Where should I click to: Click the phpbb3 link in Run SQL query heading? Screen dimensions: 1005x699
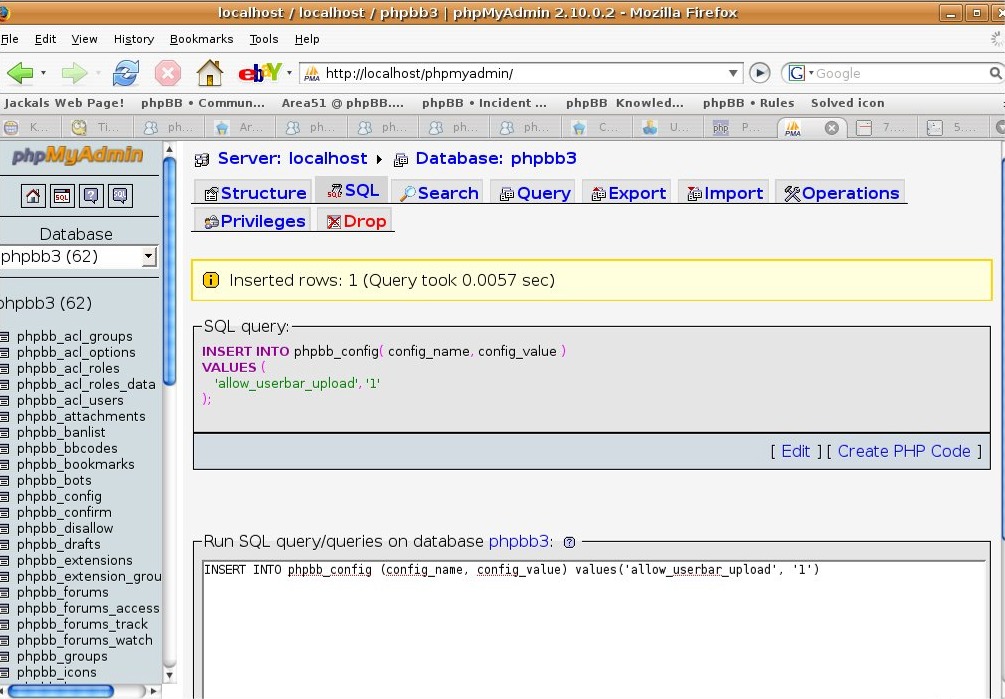point(519,541)
